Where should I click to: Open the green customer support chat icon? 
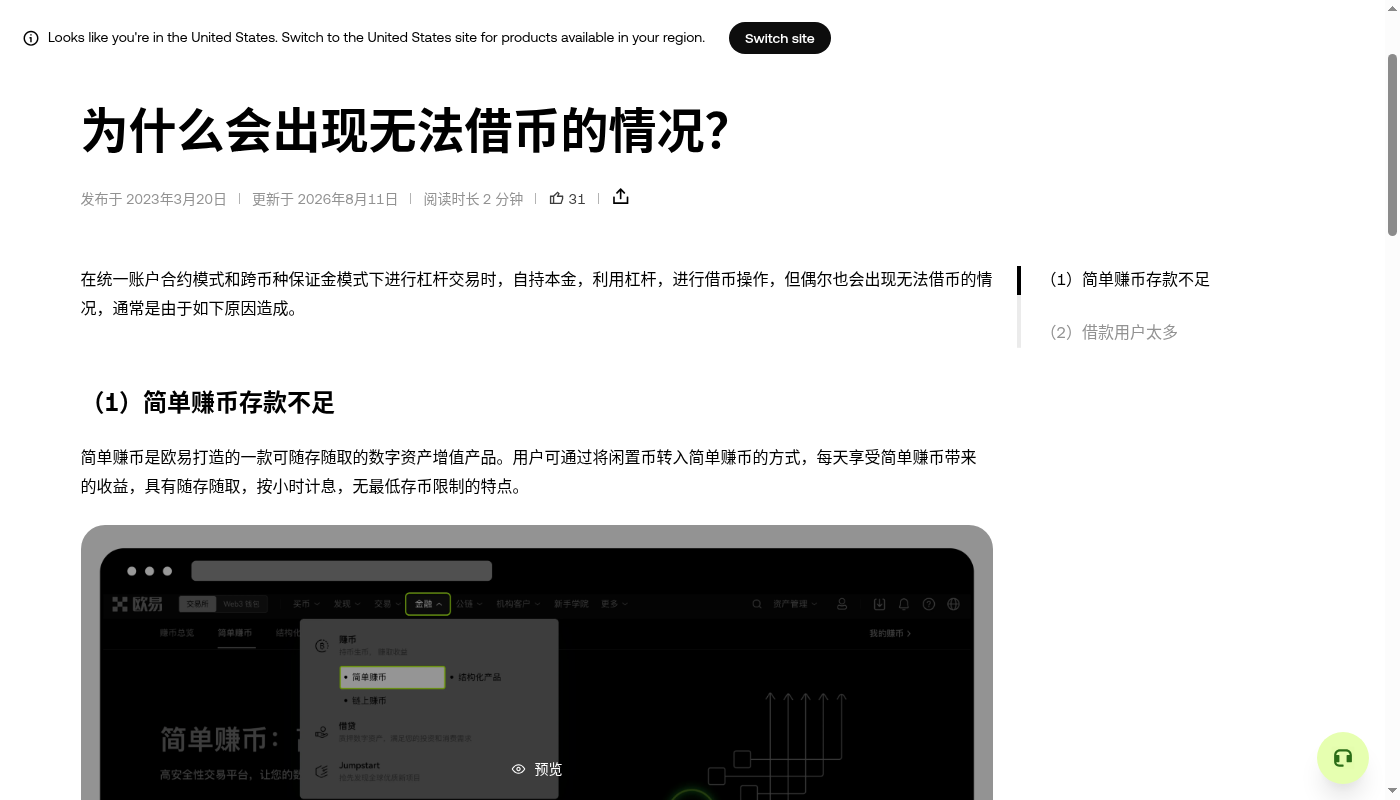click(1343, 758)
